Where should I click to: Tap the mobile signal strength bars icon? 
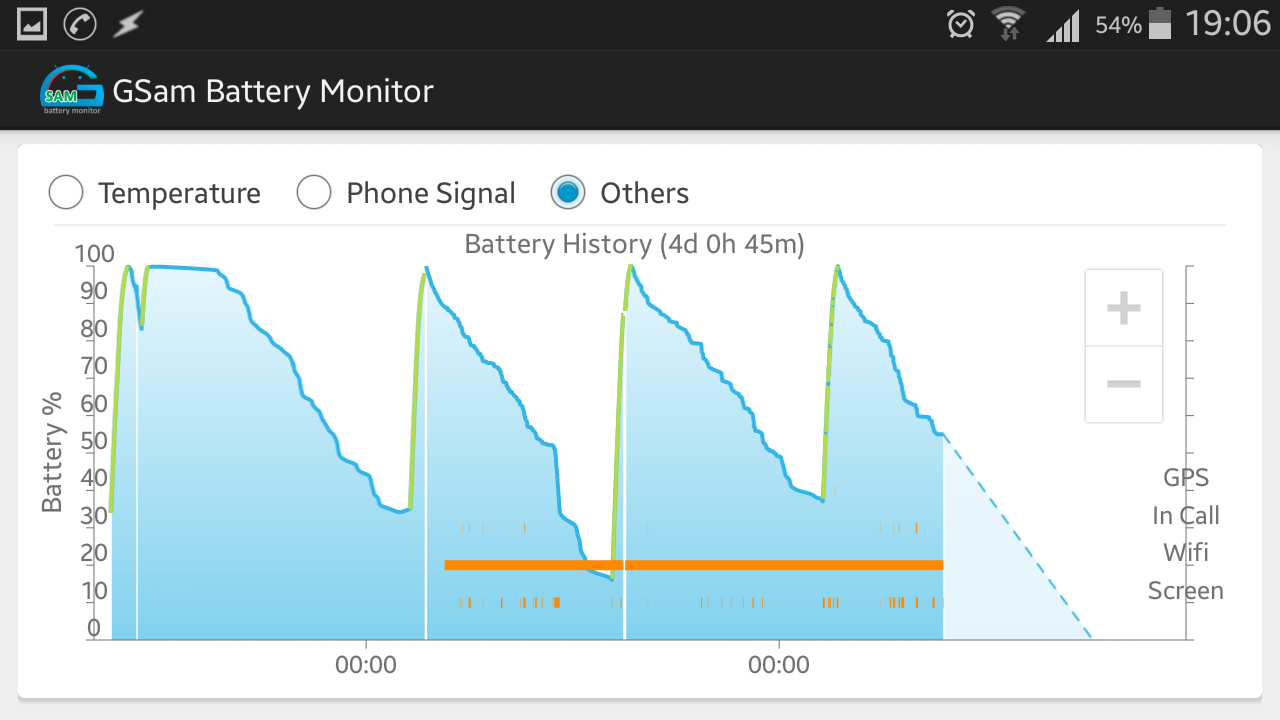[x=1063, y=26]
